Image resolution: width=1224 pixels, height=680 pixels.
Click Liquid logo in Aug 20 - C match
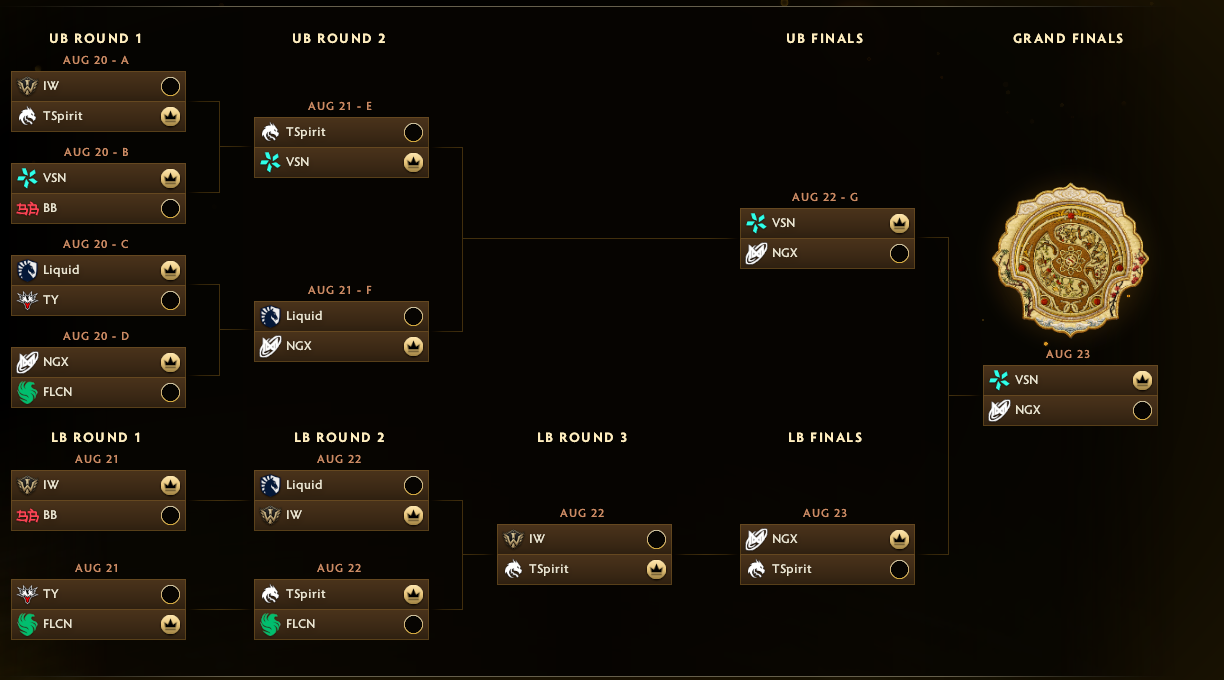[x=27, y=270]
